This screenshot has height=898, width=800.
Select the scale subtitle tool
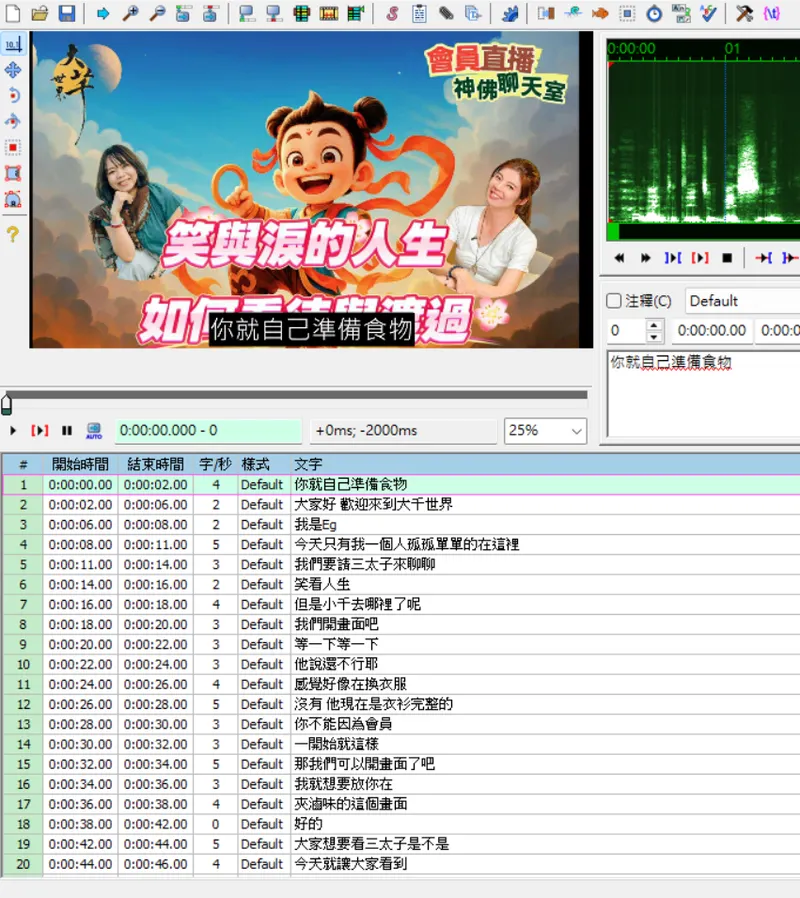13,147
